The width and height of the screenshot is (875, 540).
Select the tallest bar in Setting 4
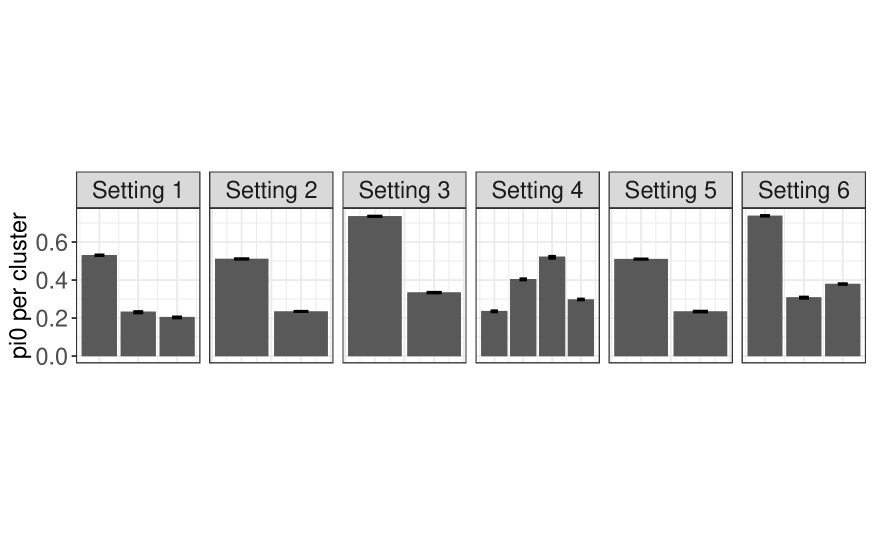552,306
